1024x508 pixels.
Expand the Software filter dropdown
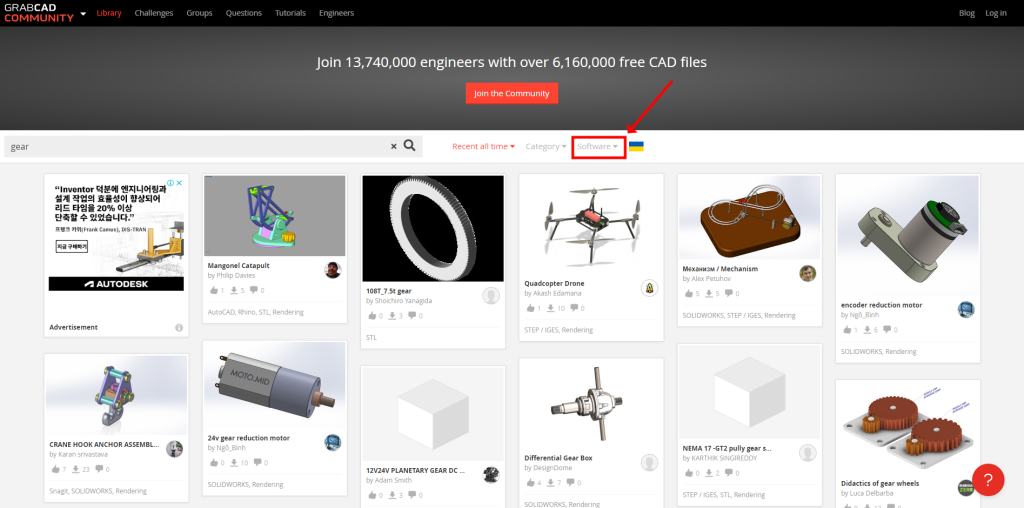(598, 146)
